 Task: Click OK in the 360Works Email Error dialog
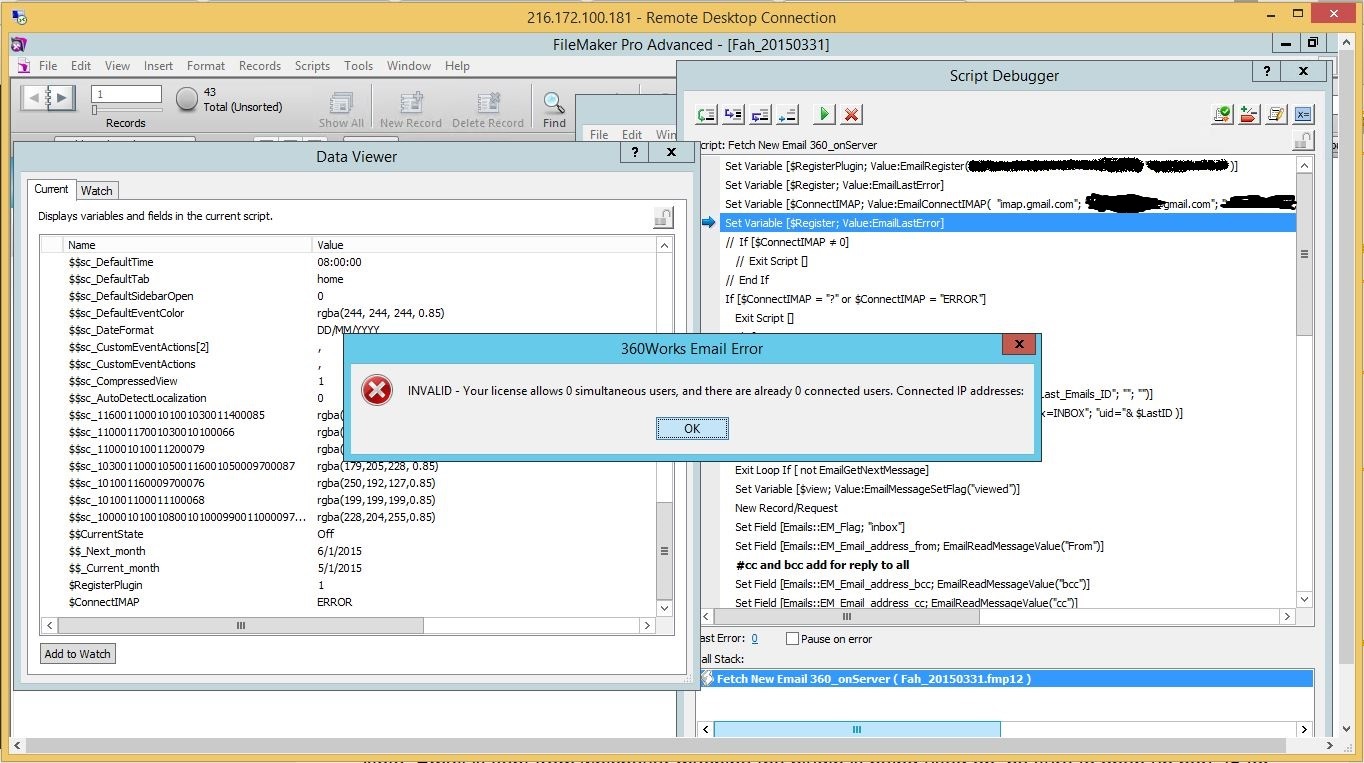pos(692,428)
